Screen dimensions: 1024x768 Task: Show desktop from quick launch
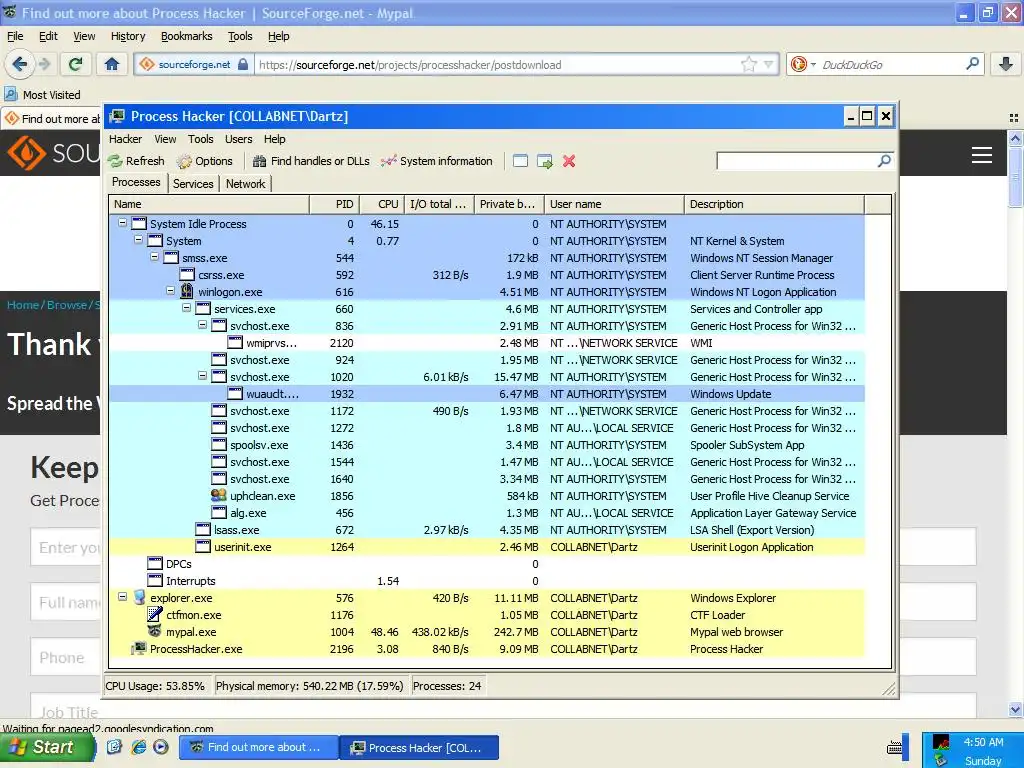coord(114,747)
